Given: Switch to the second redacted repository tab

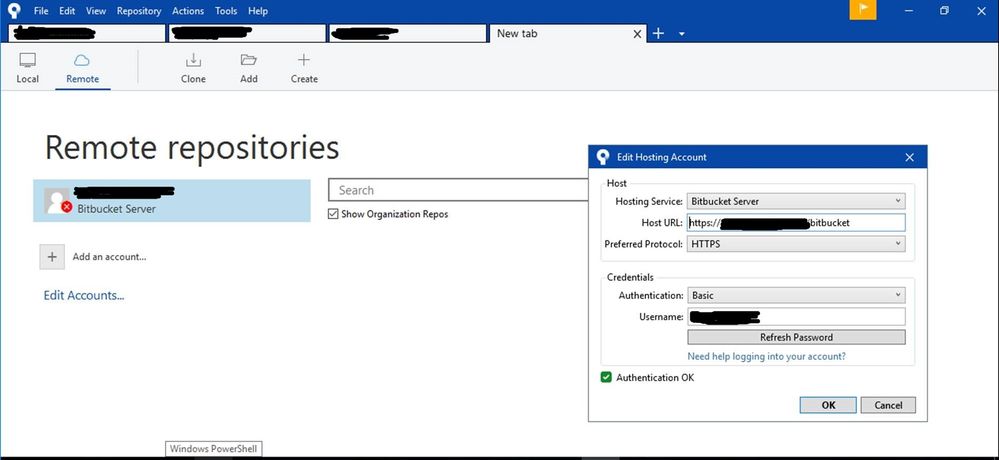Looking at the screenshot, I should (x=247, y=34).
